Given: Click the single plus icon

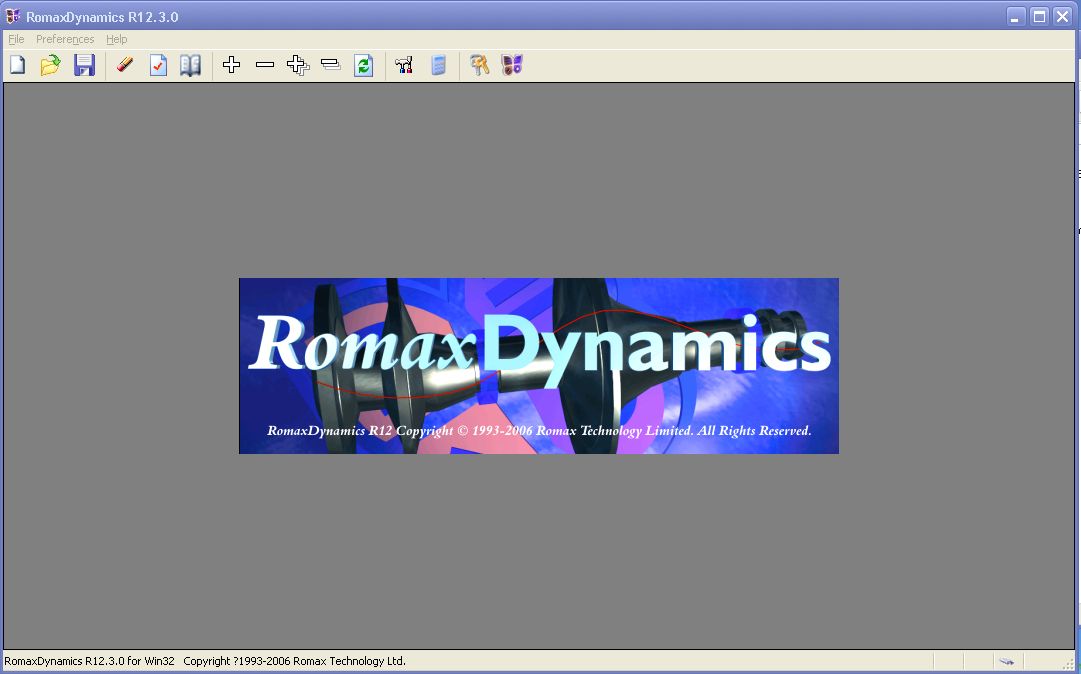Looking at the screenshot, I should 232,65.
